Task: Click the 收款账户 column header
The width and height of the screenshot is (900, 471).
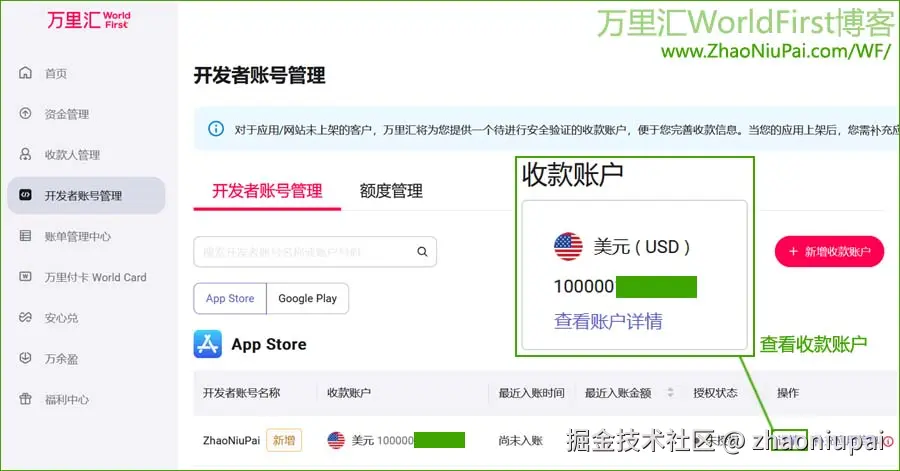Action: [349, 392]
